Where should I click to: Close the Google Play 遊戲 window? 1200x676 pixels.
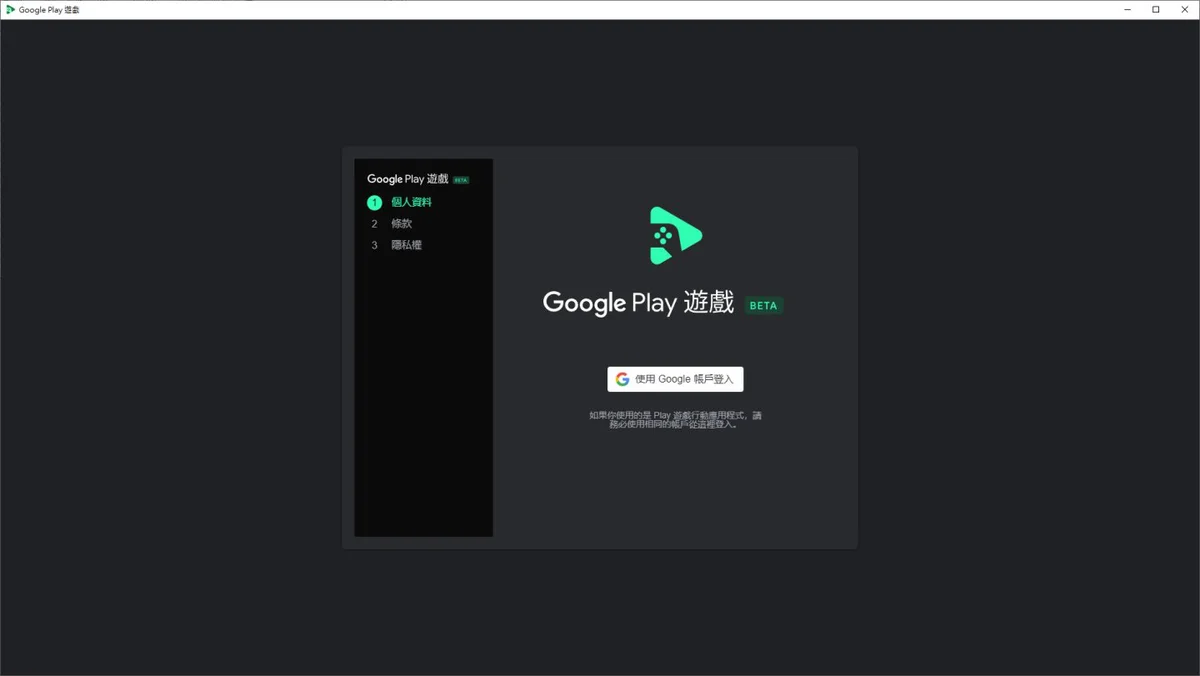1184,9
